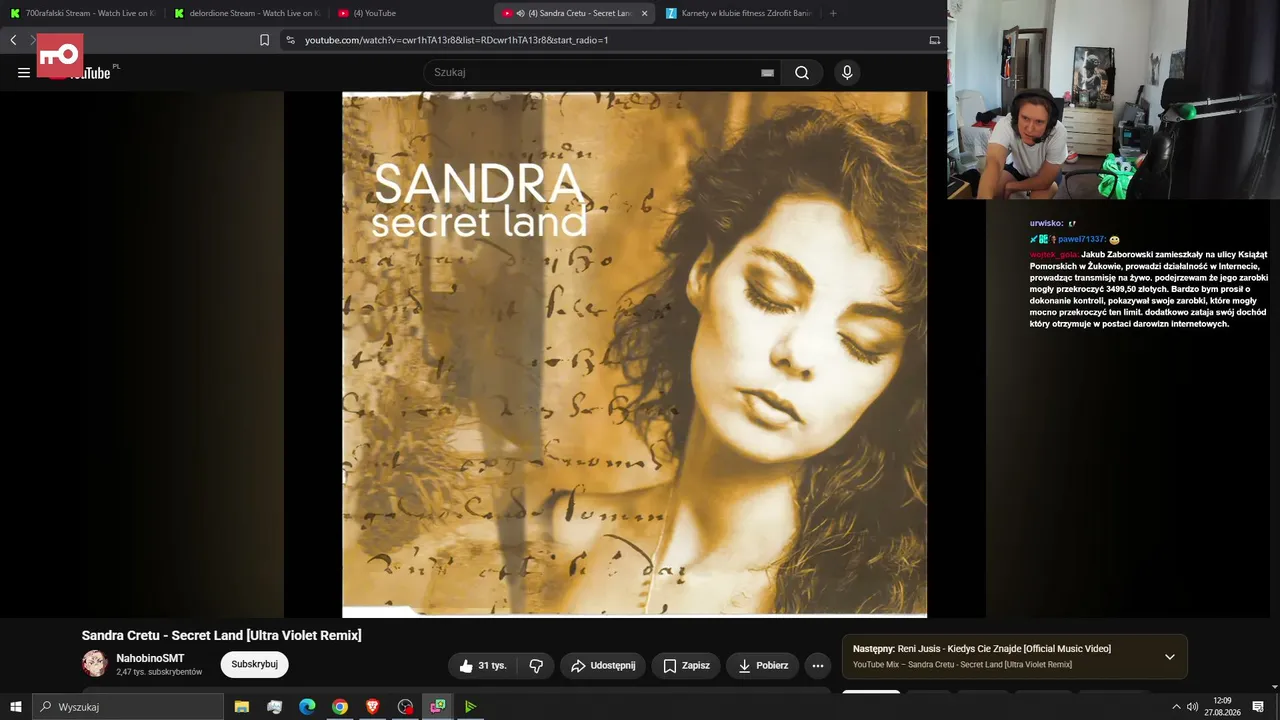Open File Explorer from the taskbar
This screenshot has height=720, width=1280.
[242, 707]
